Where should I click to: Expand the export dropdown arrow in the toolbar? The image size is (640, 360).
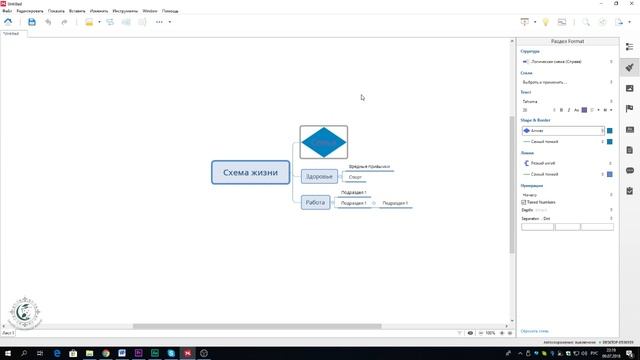click(629, 22)
